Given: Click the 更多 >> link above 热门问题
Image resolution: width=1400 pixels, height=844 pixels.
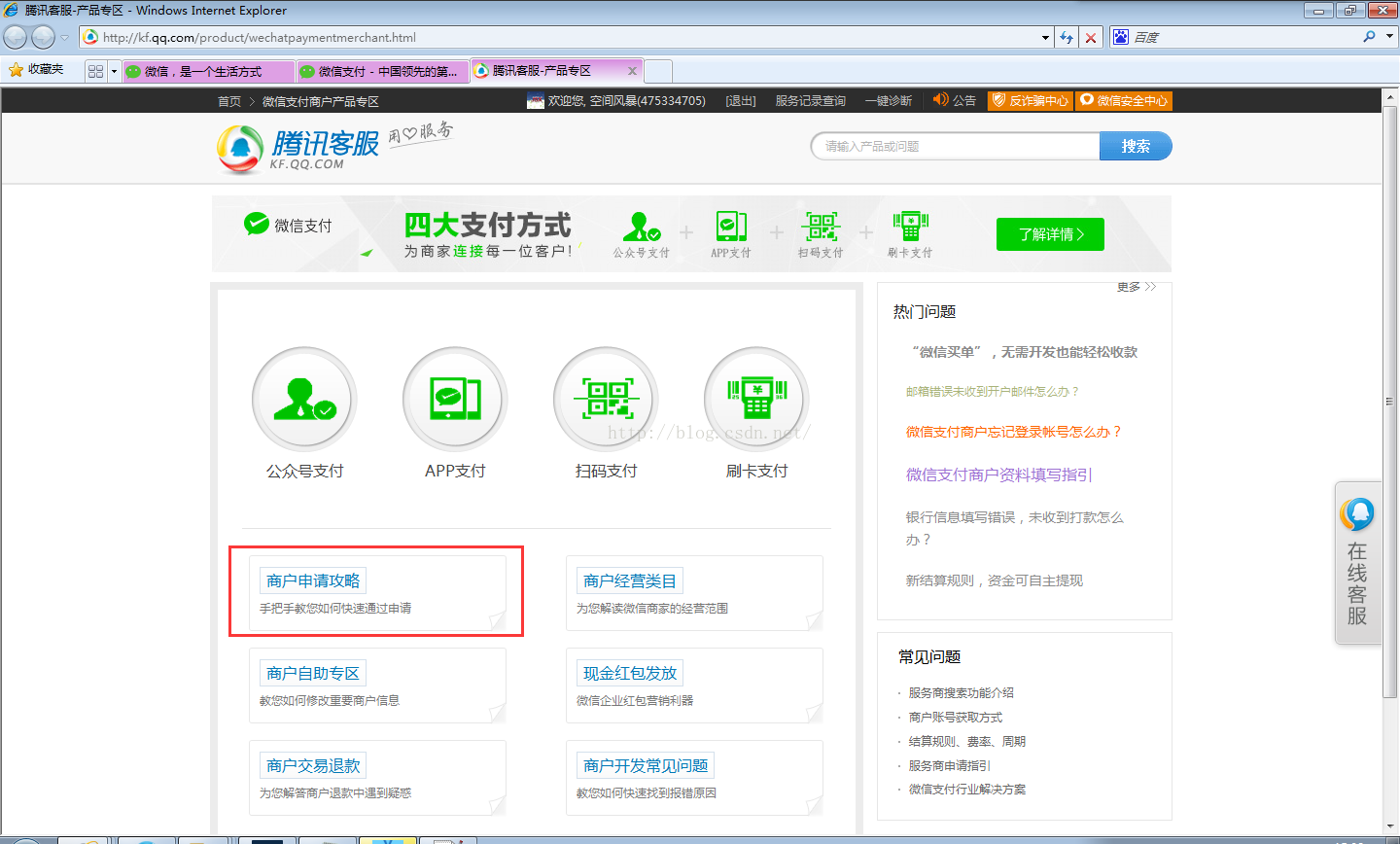Looking at the screenshot, I should [x=1137, y=287].
